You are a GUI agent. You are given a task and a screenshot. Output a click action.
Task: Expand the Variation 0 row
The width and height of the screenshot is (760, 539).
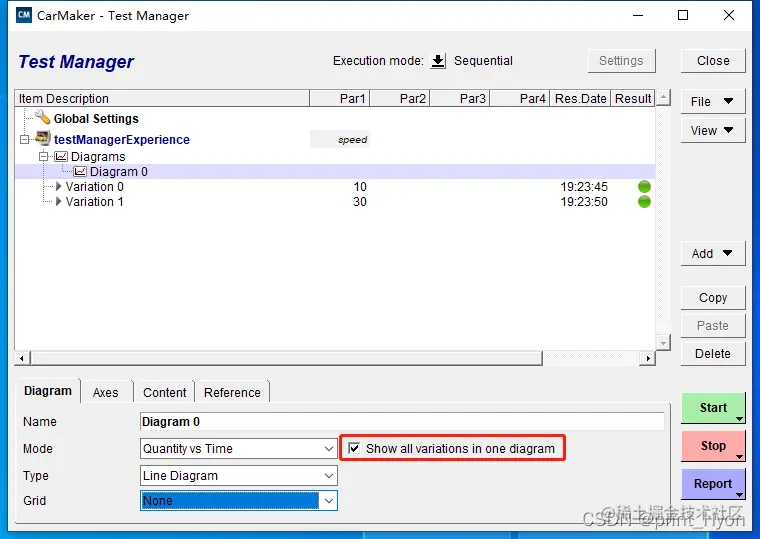coord(58,186)
